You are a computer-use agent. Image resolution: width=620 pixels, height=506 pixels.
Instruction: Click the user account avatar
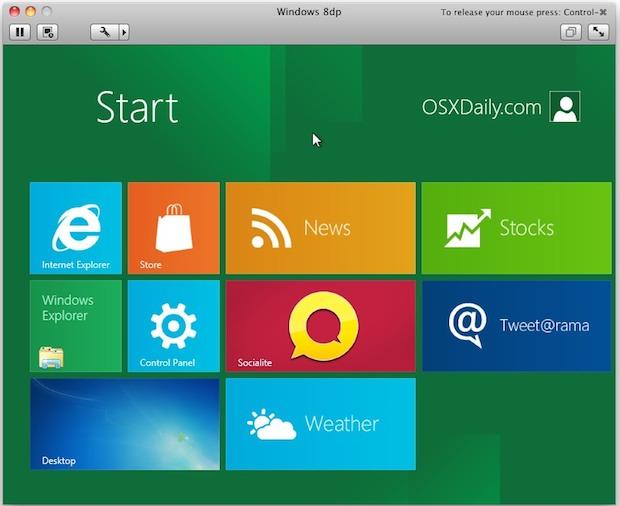pos(565,107)
